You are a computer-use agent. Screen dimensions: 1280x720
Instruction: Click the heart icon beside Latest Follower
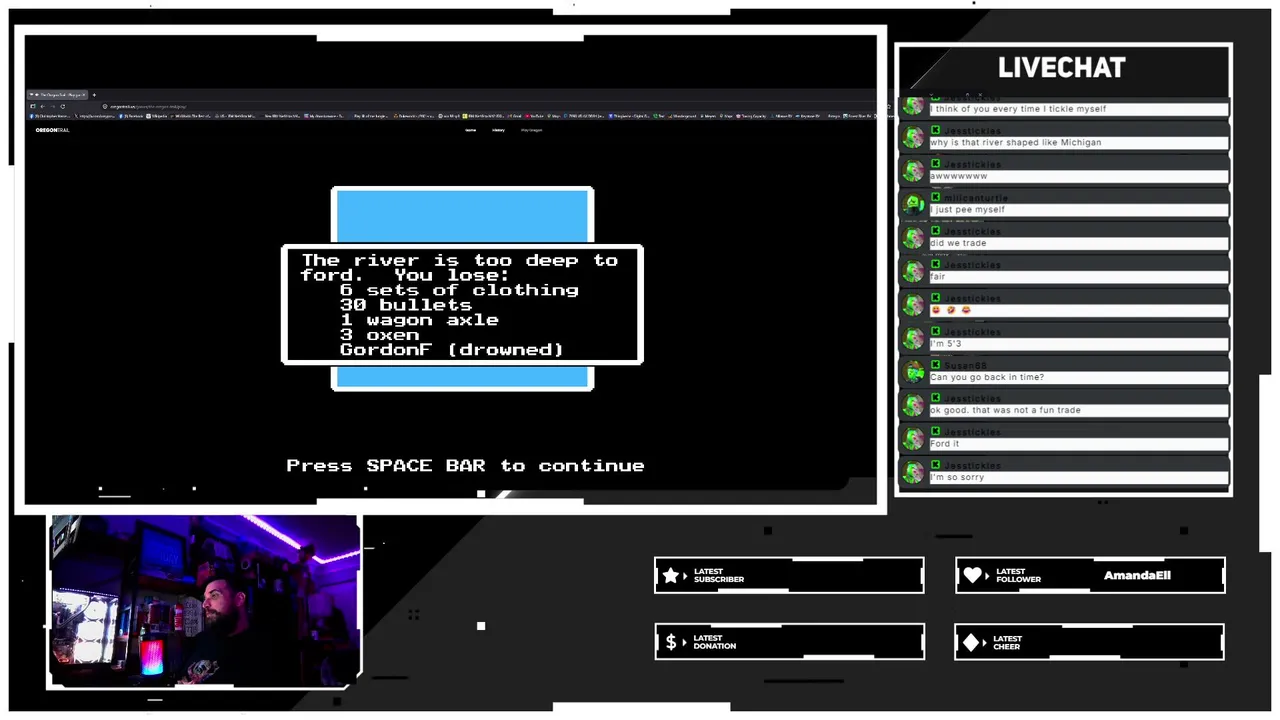click(x=973, y=575)
